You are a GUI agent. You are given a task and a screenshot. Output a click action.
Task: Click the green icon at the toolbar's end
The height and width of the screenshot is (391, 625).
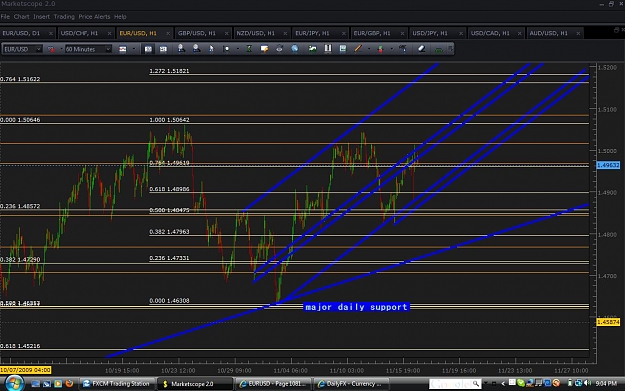click(438, 49)
